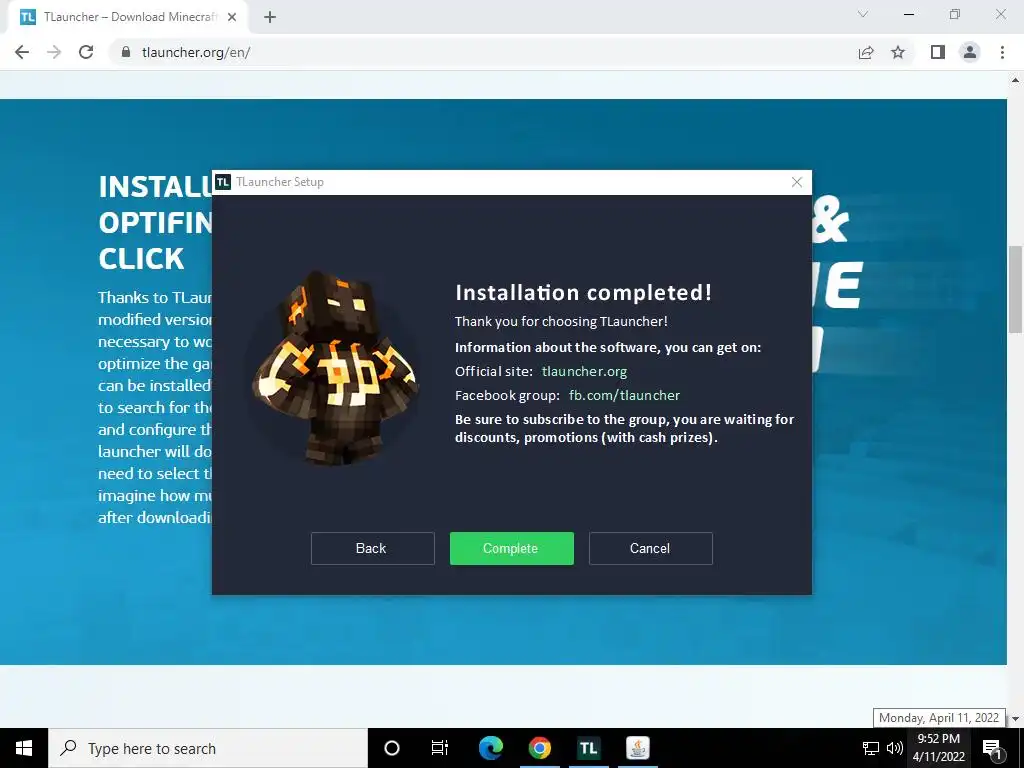The image size is (1024, 768).
Task: Go forward in Chrome browser
Action: click(54, 52)
